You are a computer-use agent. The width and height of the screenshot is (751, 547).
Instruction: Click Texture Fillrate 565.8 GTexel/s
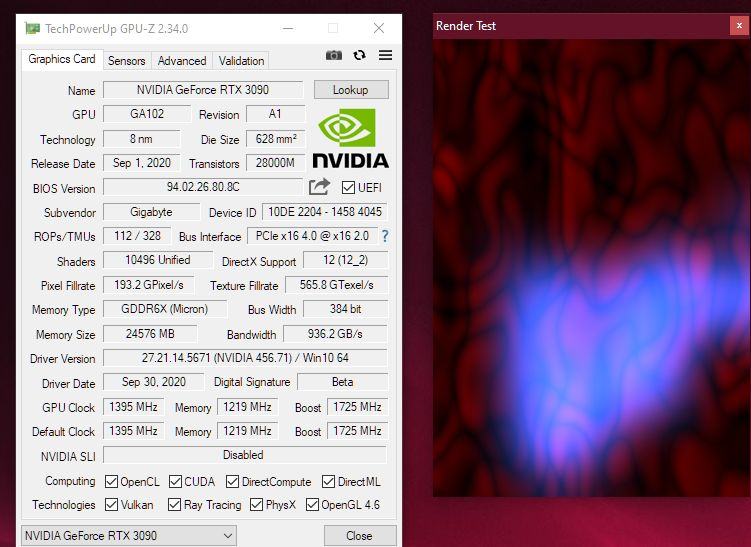coord(336,285)
